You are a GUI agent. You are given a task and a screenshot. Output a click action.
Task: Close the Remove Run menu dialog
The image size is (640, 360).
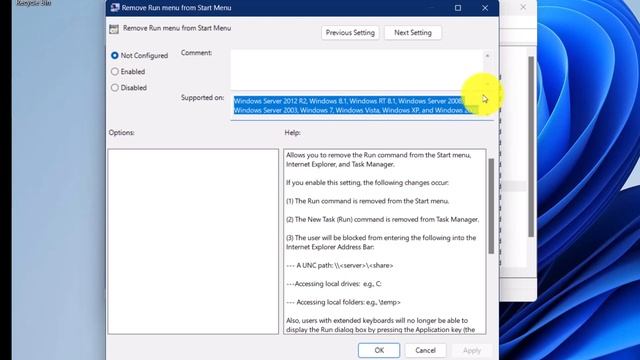(x=485, y=8)
